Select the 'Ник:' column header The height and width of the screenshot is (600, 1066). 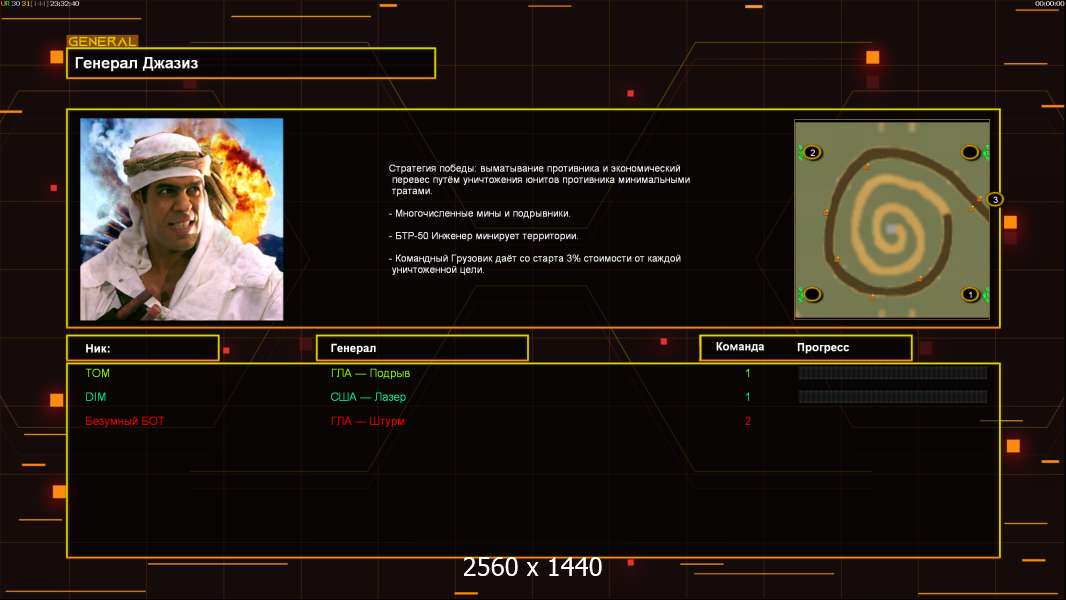coord(143,348)
